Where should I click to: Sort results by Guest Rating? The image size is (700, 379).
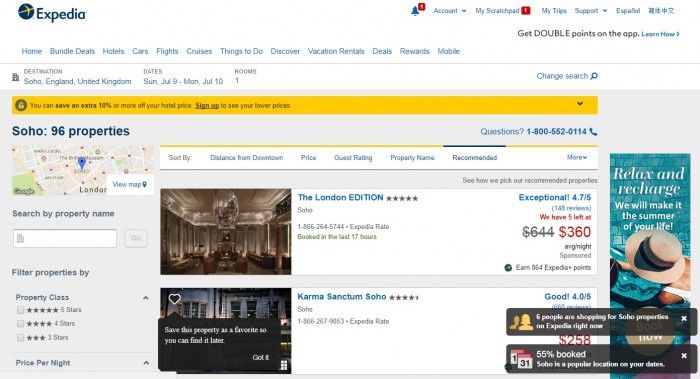pos(353,158)
